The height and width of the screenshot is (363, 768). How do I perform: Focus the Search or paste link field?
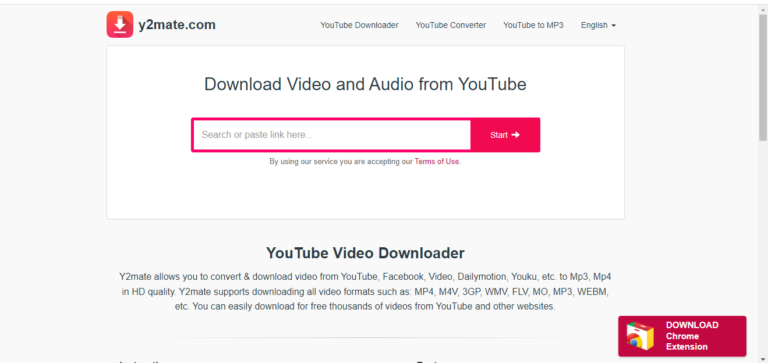pyautogui.click(x=332, y=135)
